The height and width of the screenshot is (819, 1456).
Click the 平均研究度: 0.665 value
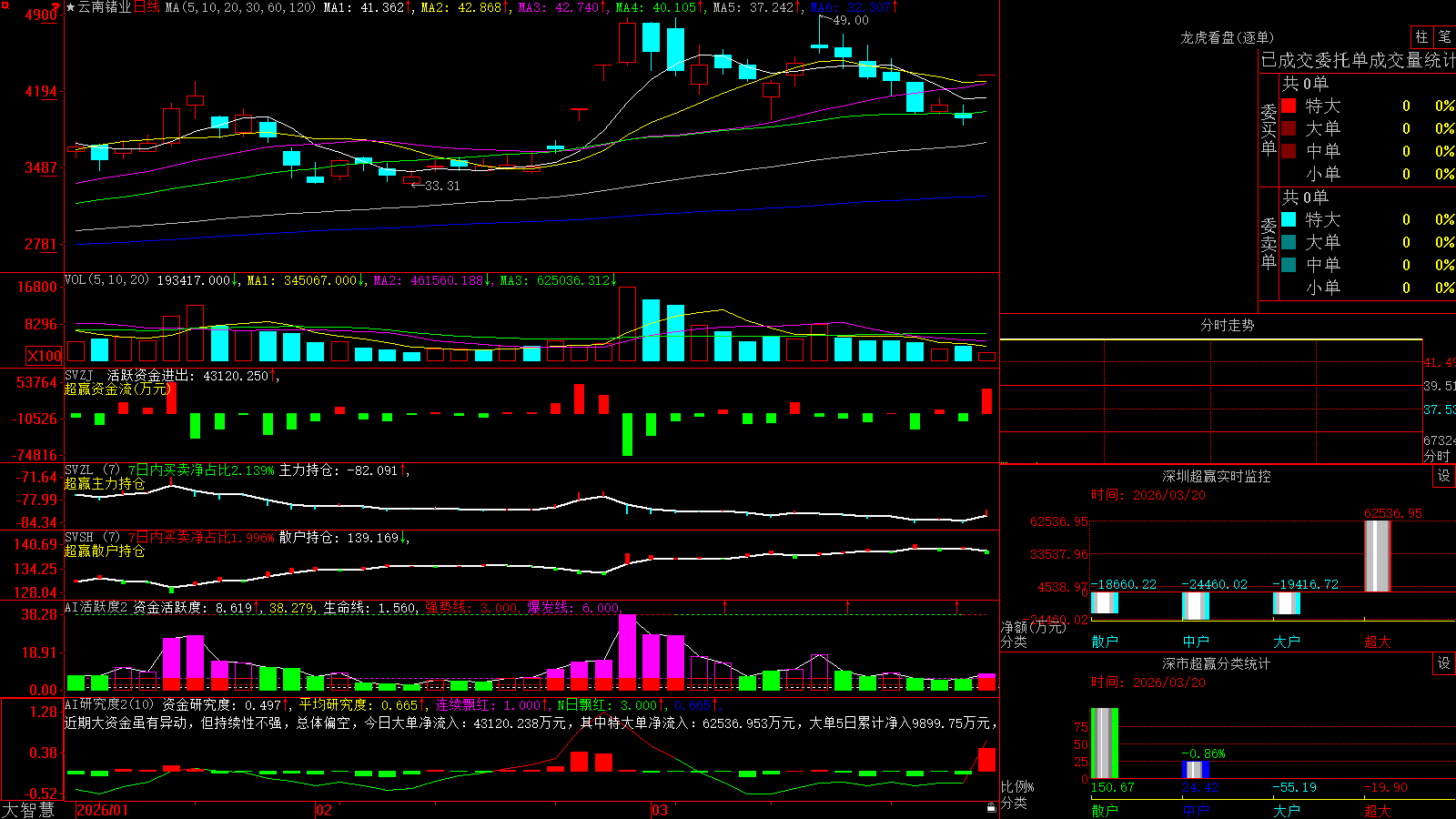359,704
